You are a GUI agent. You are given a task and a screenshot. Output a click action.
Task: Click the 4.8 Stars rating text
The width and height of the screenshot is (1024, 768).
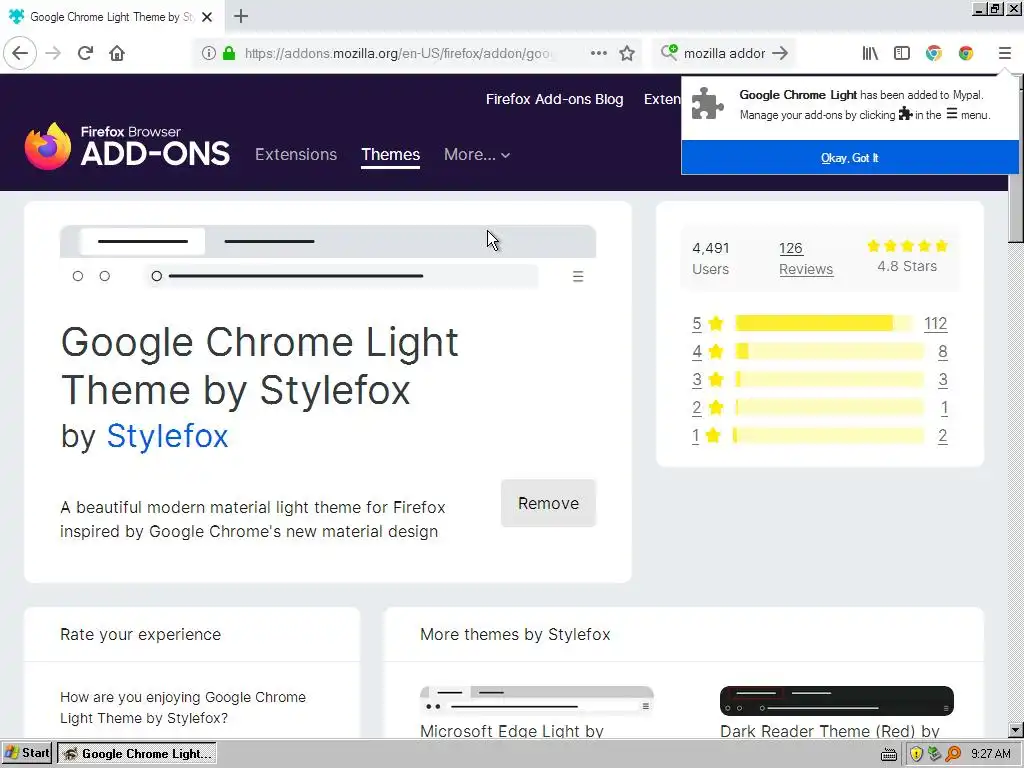907,266
